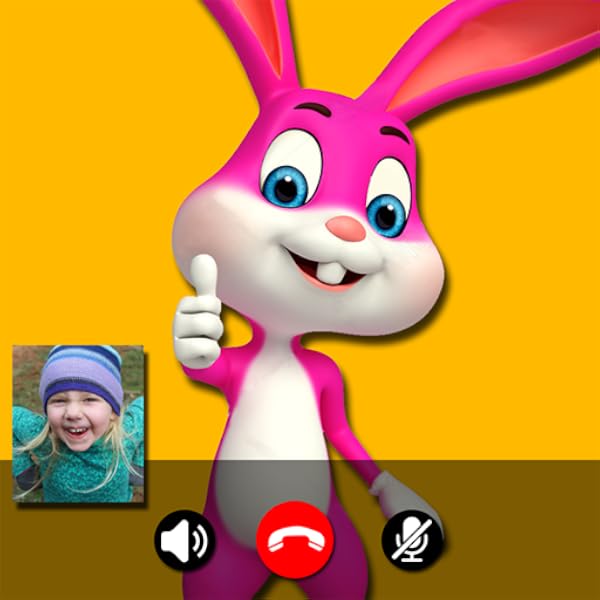
Task: Open the child's self-view video thumbnail
Action: [x=78, y=424]
